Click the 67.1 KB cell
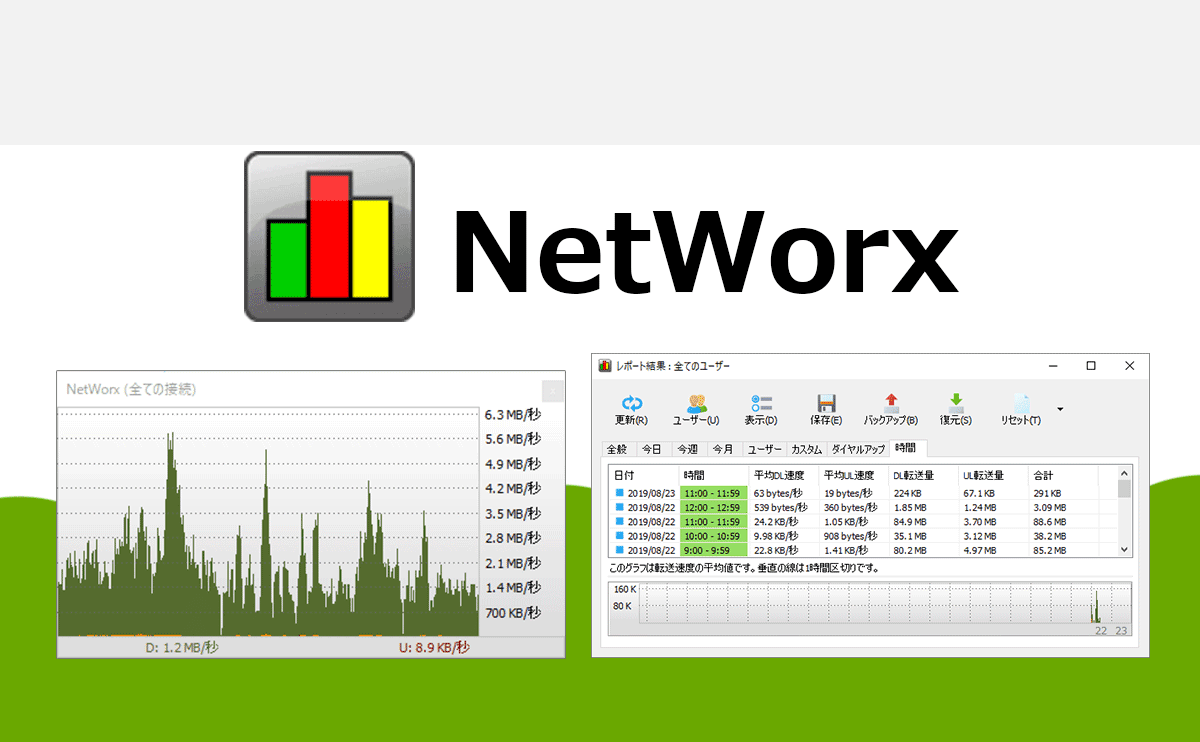The image size is (1200, 742). [x=979, y=493]
